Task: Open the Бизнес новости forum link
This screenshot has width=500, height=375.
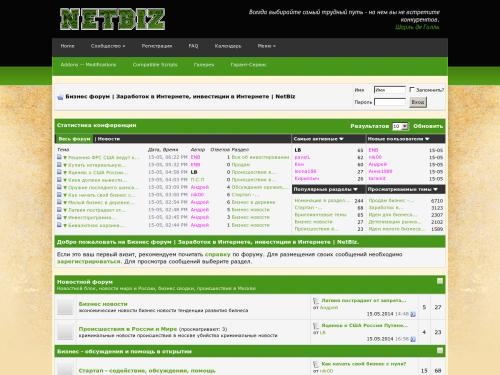Action: (x=103, y=304)
